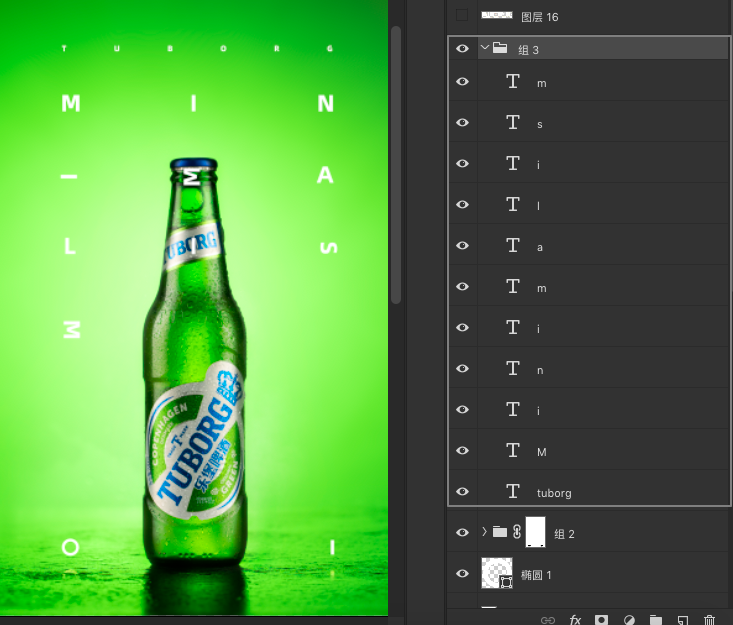Hide text layer M with eye icon
733x625 pixels.
[462, 450]
